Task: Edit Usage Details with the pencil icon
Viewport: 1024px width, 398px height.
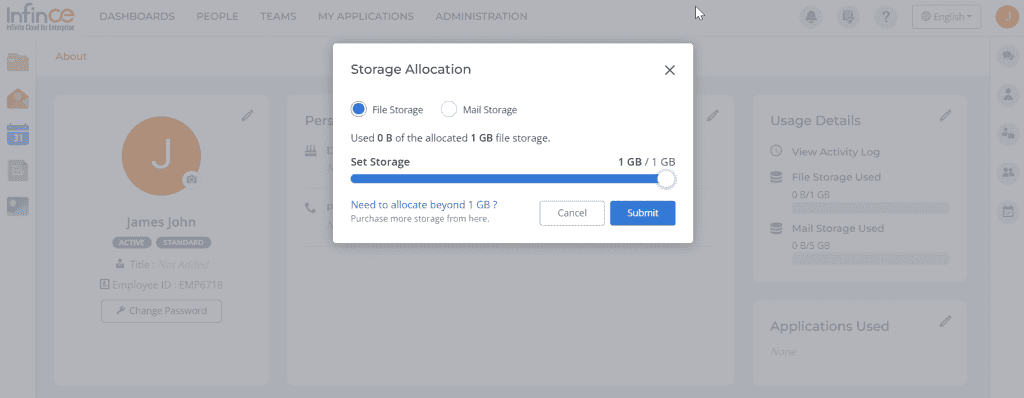Action: pyautogui.click(x=945, y=116)
